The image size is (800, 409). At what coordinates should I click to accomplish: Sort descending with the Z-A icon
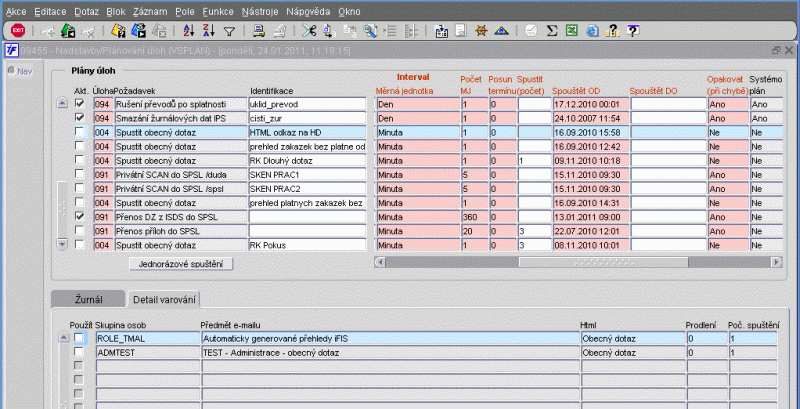point(207,31)
